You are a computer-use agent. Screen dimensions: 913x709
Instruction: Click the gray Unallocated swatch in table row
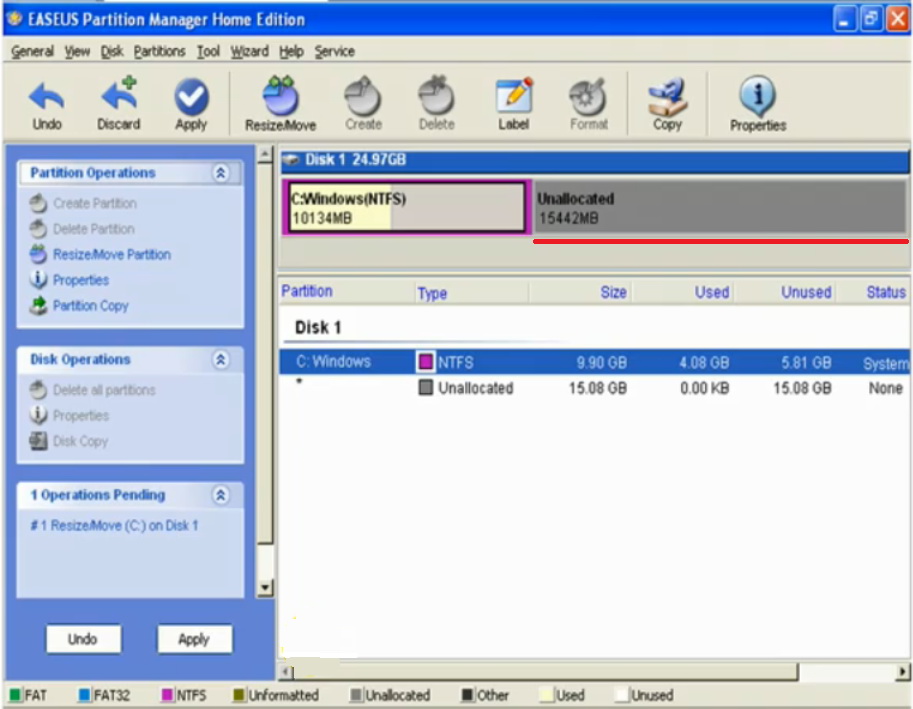tap(426, 388)
